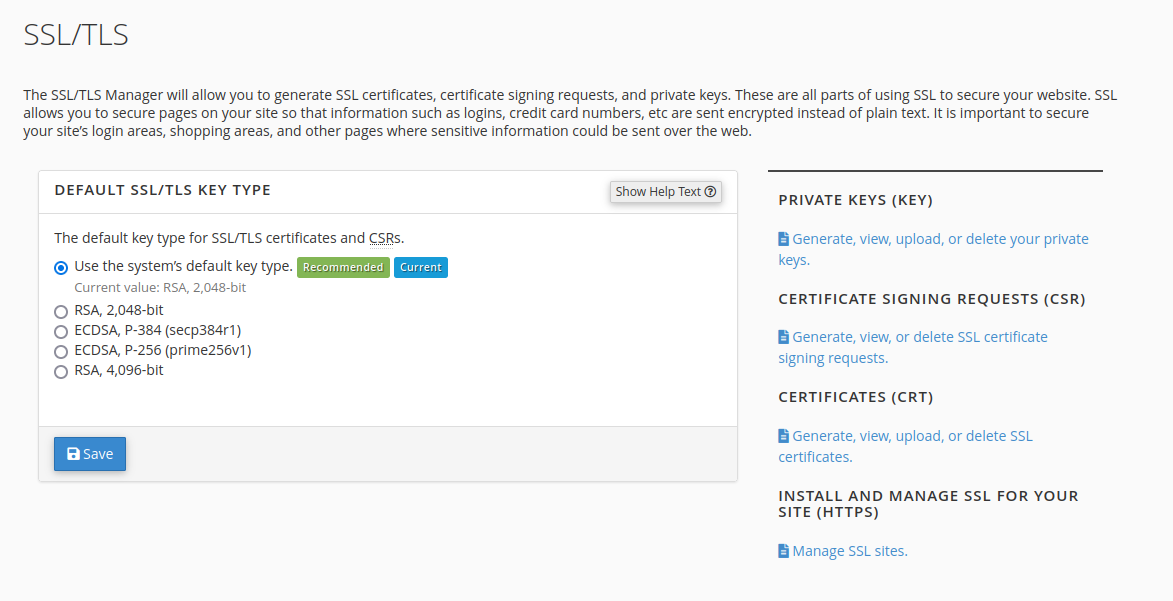This screenshot has height=601, width=1173.
Task: Select the RSA, 2,048-bit key type
Action: tap(60, 310)
